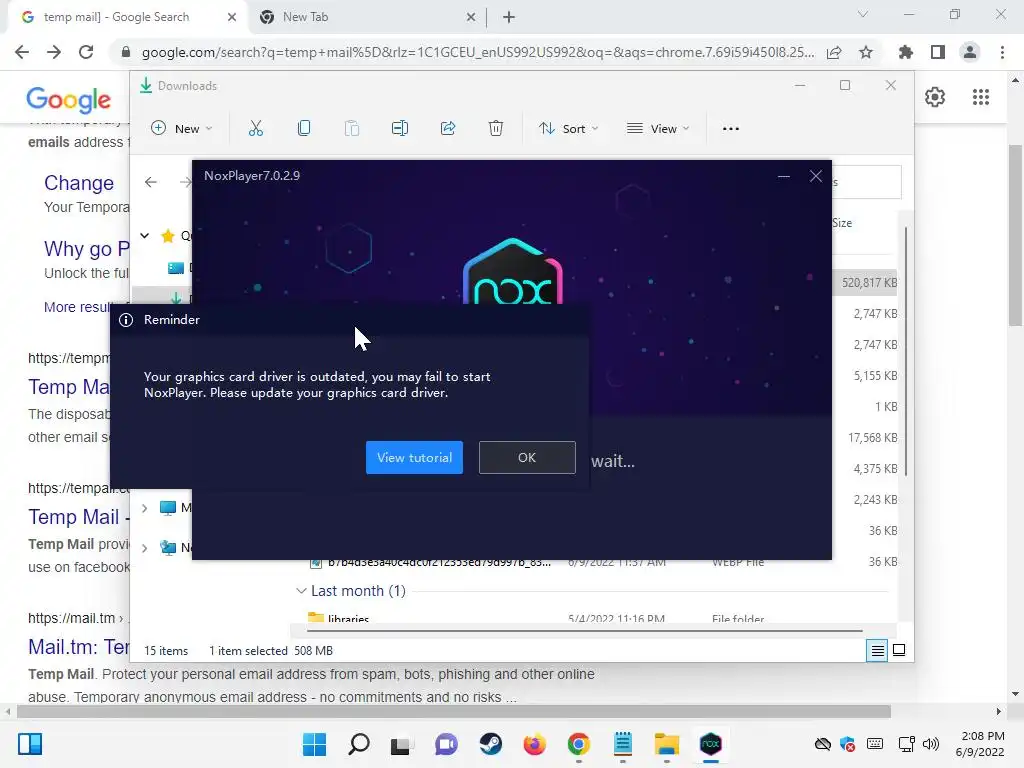Minimize the NoxPlayer installer window

[784, 176]
